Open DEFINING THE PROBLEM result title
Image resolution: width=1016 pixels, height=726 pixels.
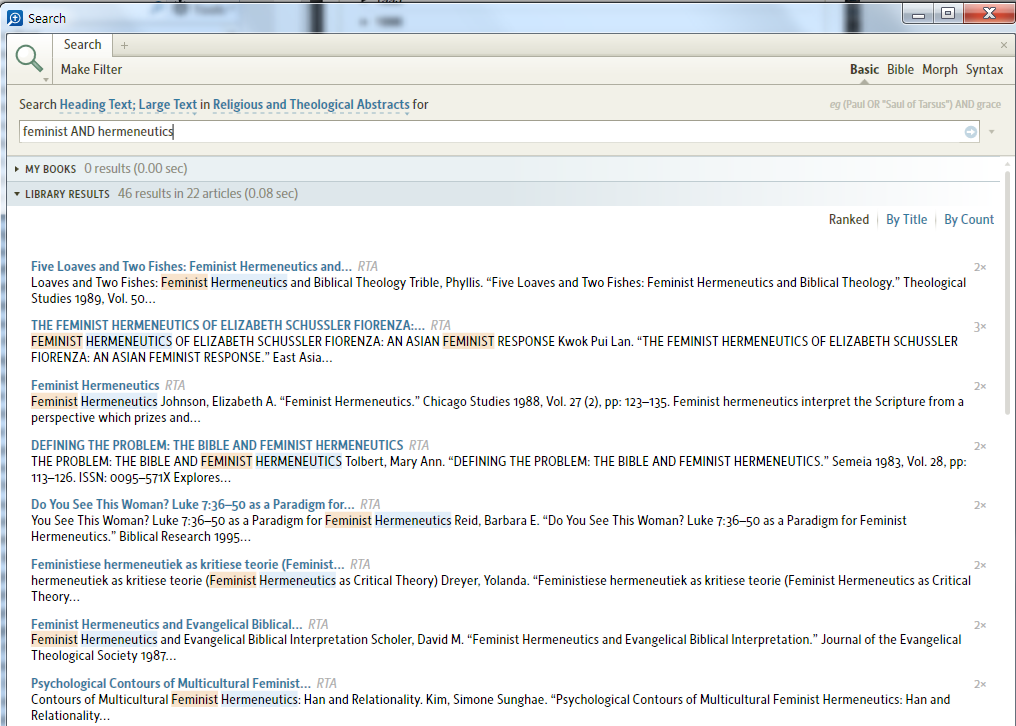pos(217,445)
